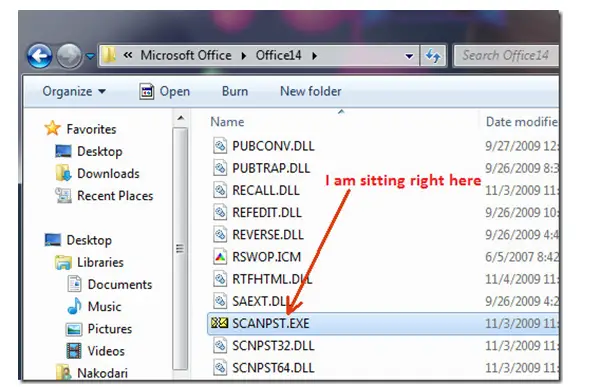
Task: Click the PUBCONV.DLL file icon
Action: coord(220,146)
